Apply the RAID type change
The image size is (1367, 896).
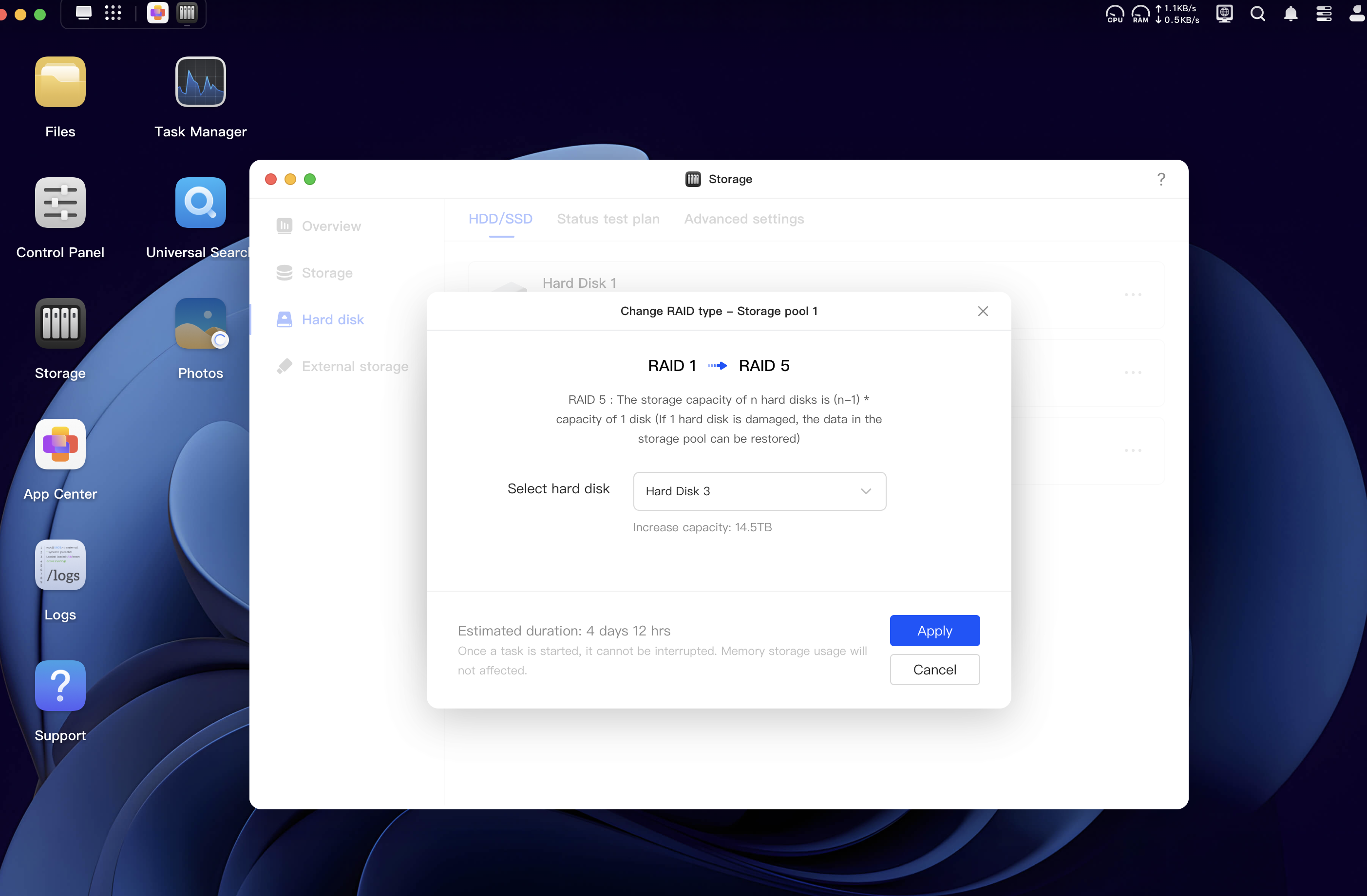point(934,631)
